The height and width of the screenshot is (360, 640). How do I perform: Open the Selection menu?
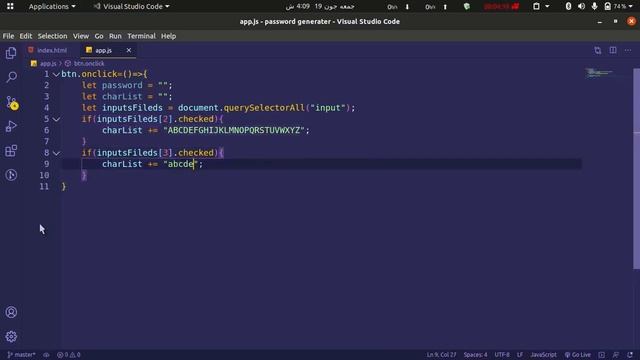[52, 36]
